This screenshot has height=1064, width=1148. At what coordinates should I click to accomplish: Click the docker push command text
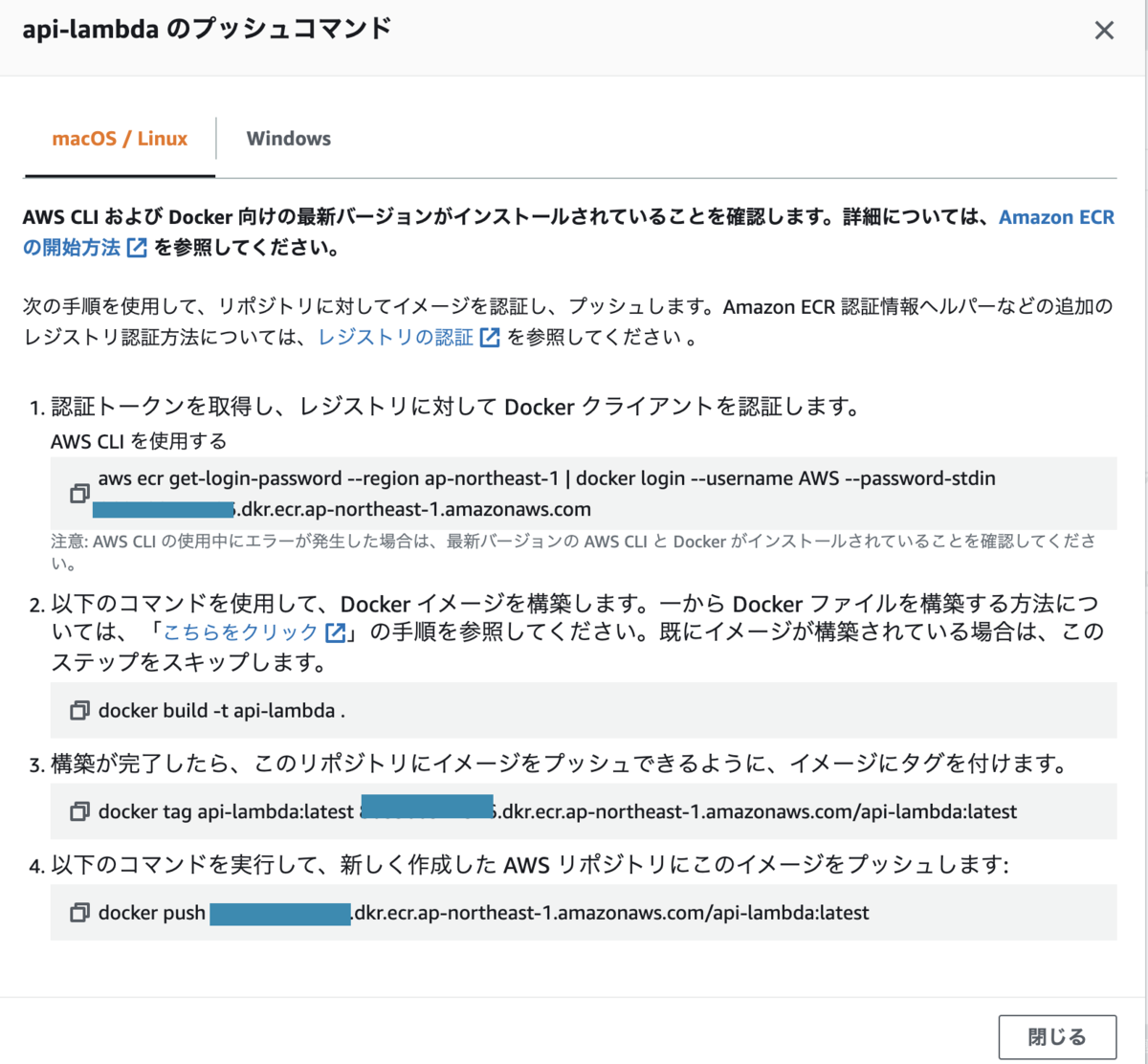[484, 914]
